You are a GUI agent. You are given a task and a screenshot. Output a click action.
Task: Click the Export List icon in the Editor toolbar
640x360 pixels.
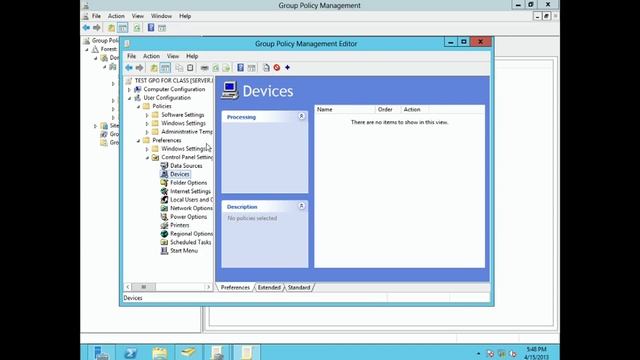[x=226, y=68]
